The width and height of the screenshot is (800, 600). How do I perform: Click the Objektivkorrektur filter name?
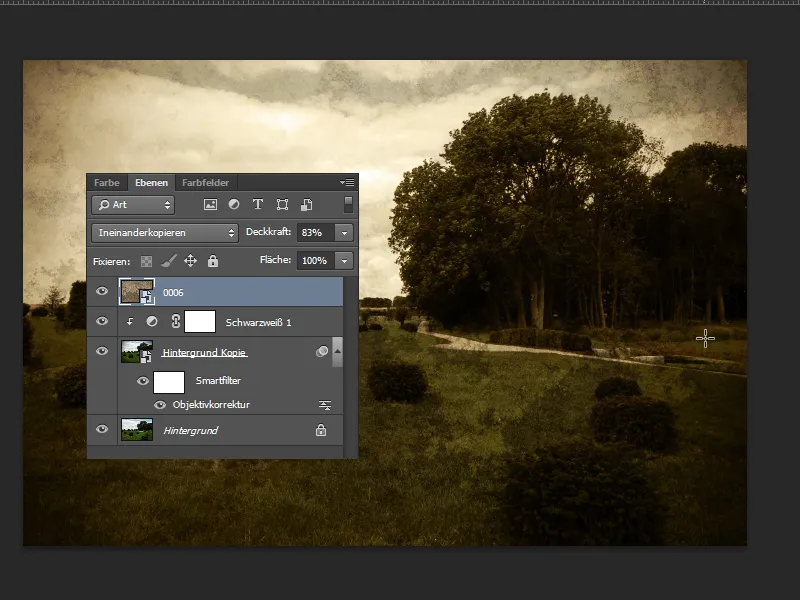click(211, 405)
